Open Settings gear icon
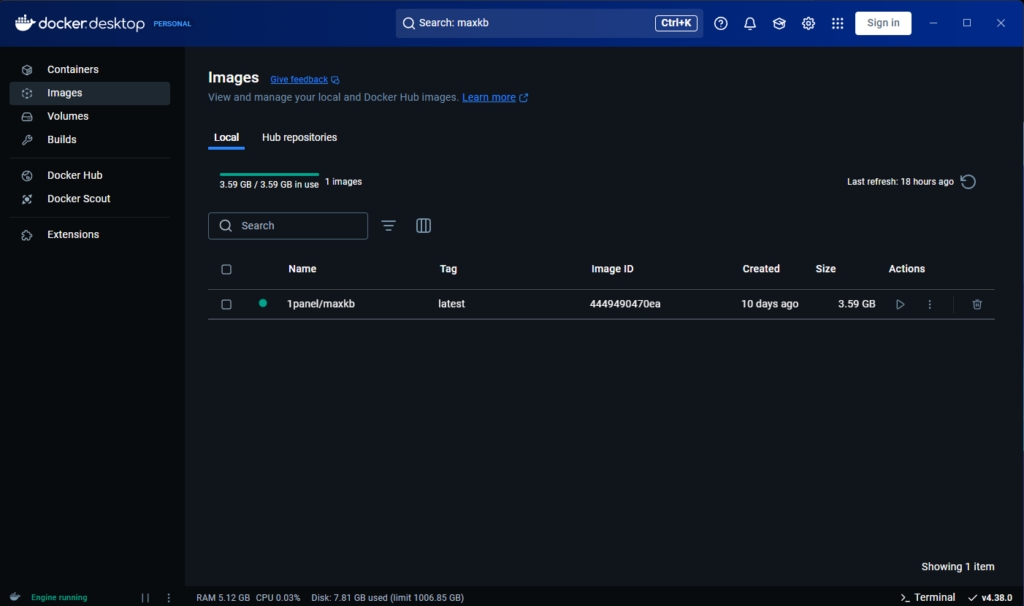 tap(808, 24)
